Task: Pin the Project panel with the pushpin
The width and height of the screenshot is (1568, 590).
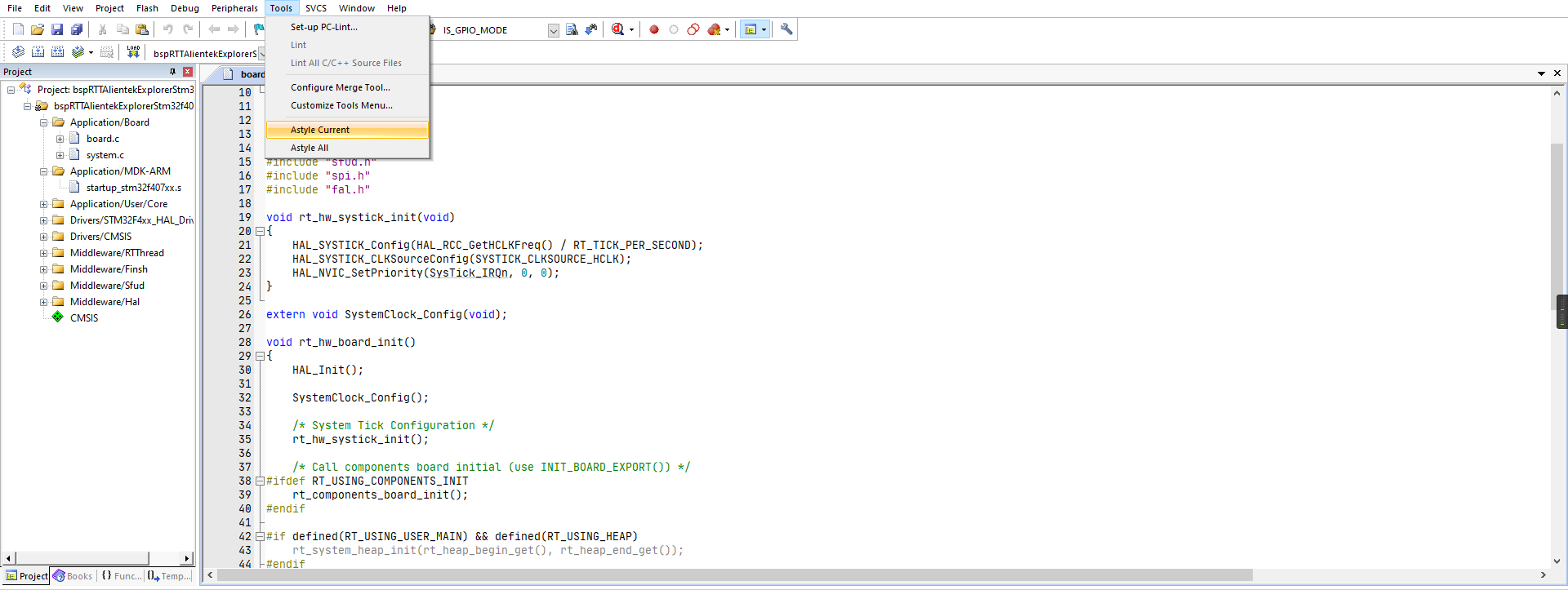Action: point(172,72)
